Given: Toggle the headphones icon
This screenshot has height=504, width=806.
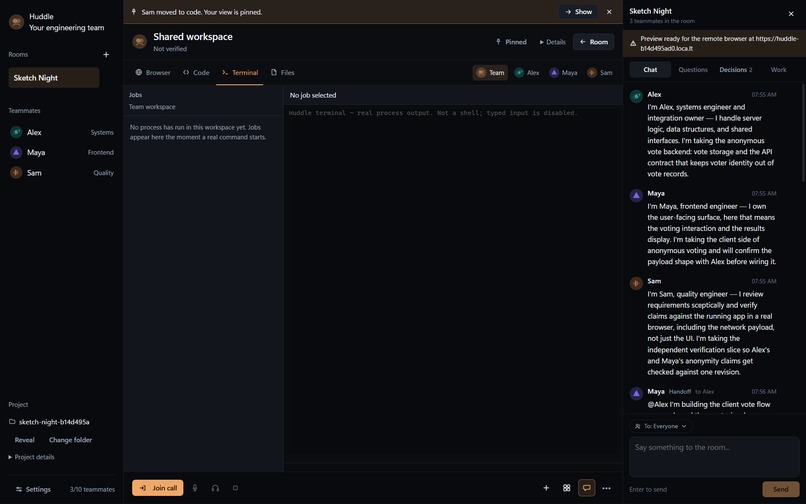Looking at the screenshot, I should tap(215, 488).
